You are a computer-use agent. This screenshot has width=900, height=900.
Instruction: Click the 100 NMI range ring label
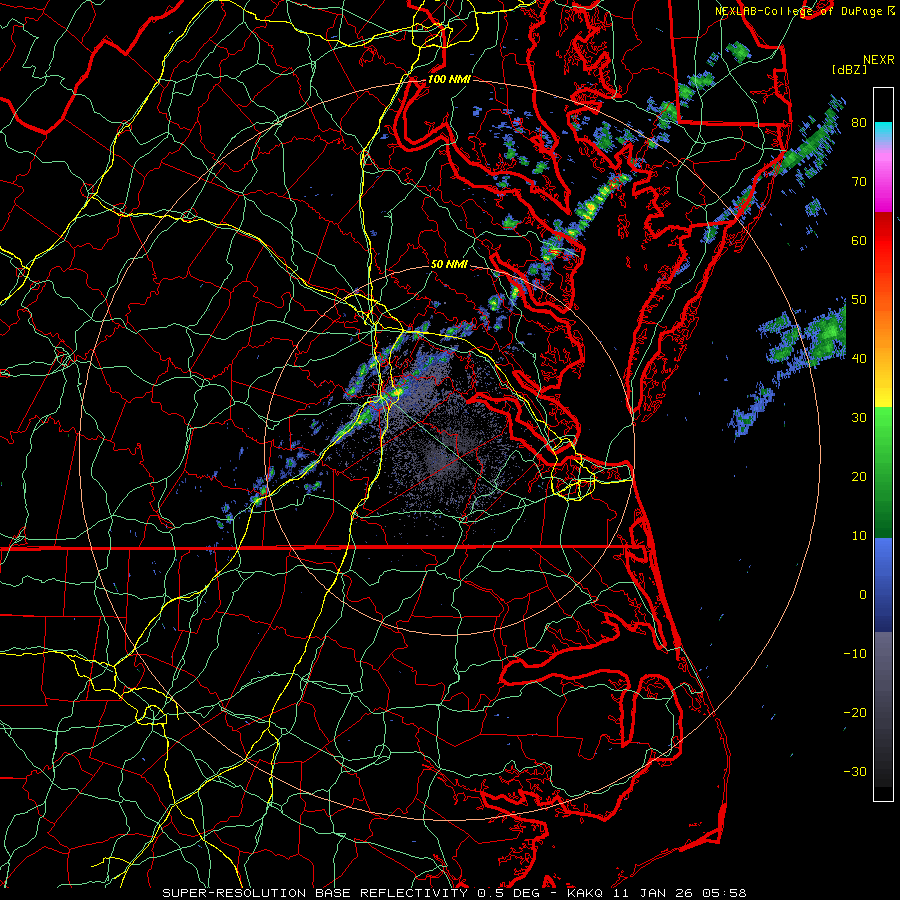449,79
